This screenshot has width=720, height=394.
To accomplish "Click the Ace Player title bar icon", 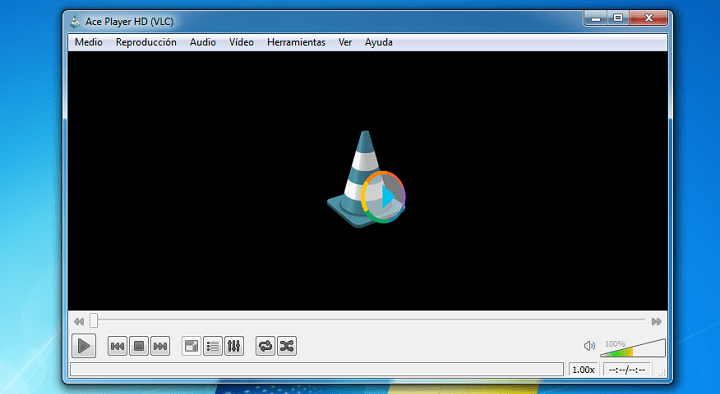I will pyautogui.click(x=75, y=22).
